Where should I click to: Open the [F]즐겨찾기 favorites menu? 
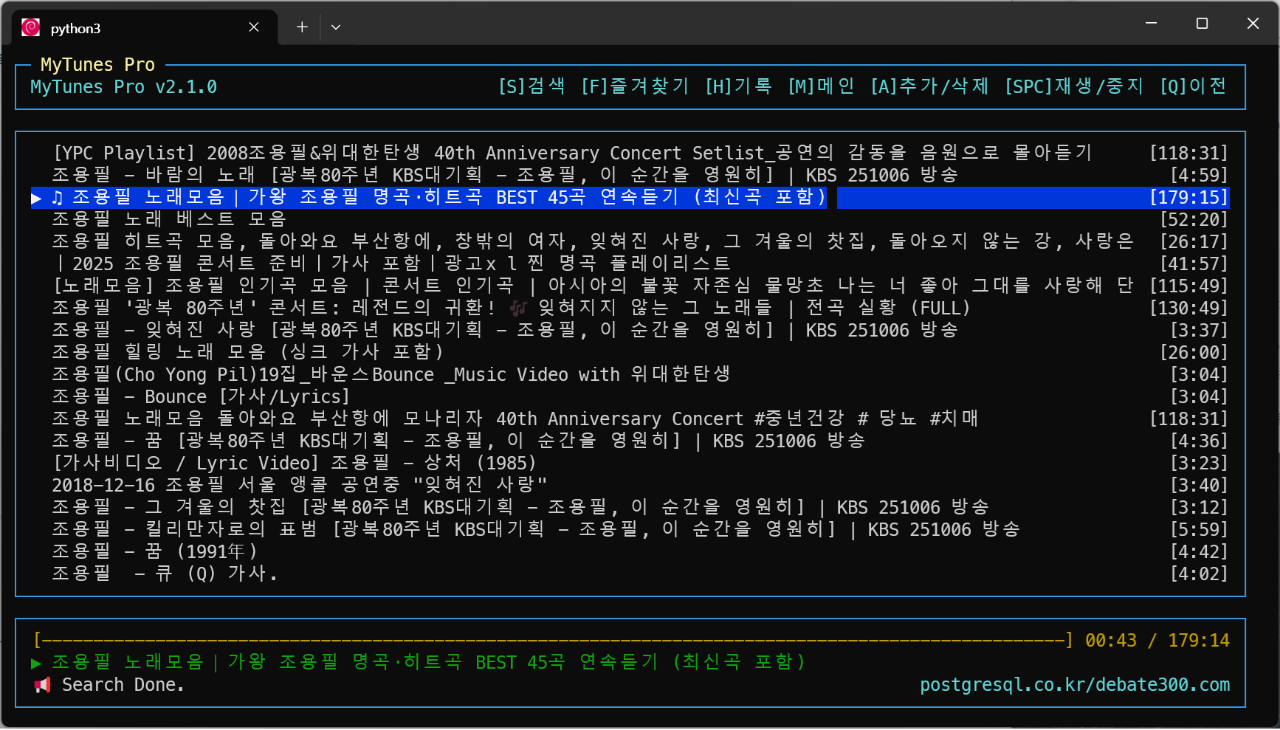pyautogui.click(x=635, y=86)
